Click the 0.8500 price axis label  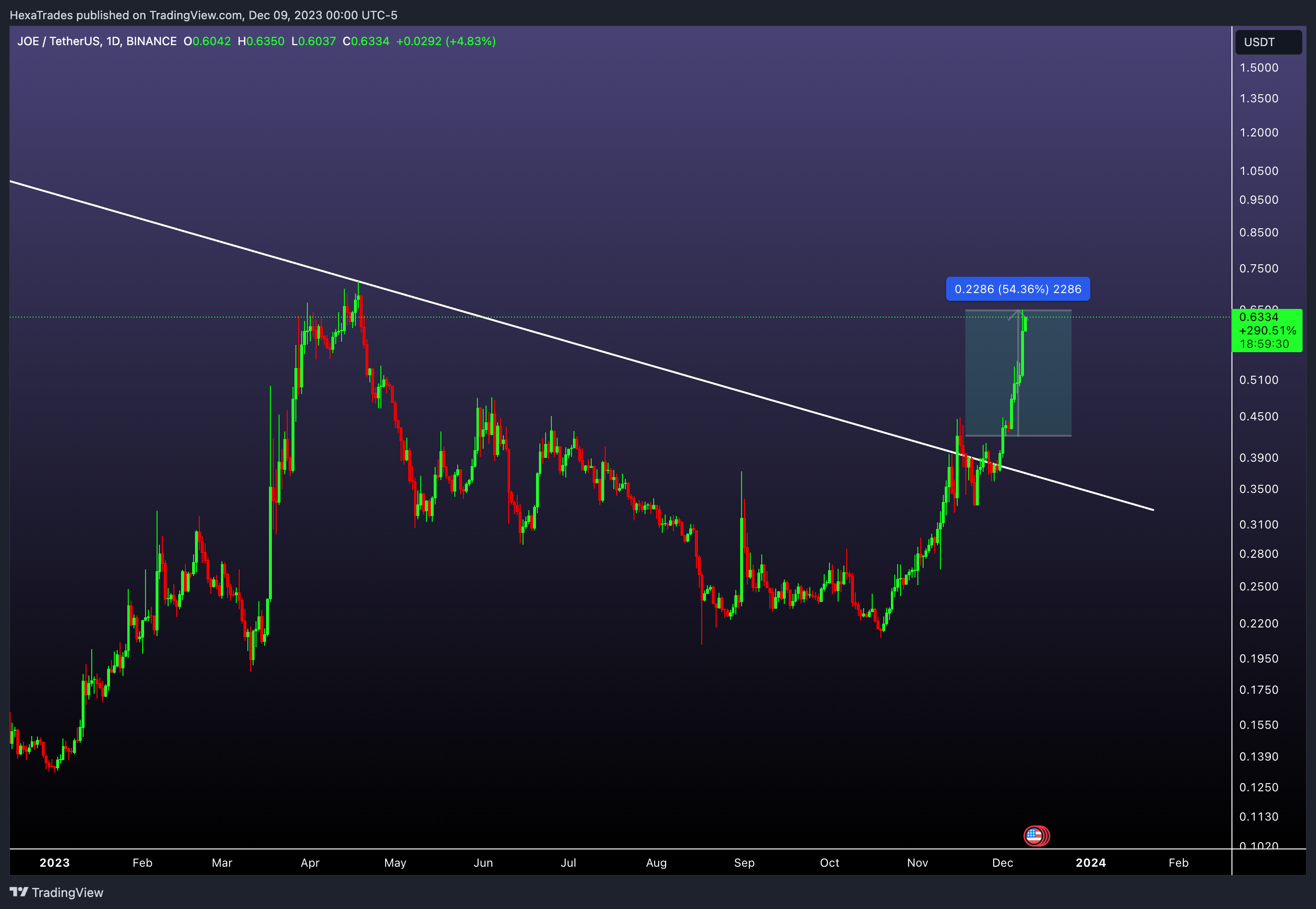[1258, 233]
